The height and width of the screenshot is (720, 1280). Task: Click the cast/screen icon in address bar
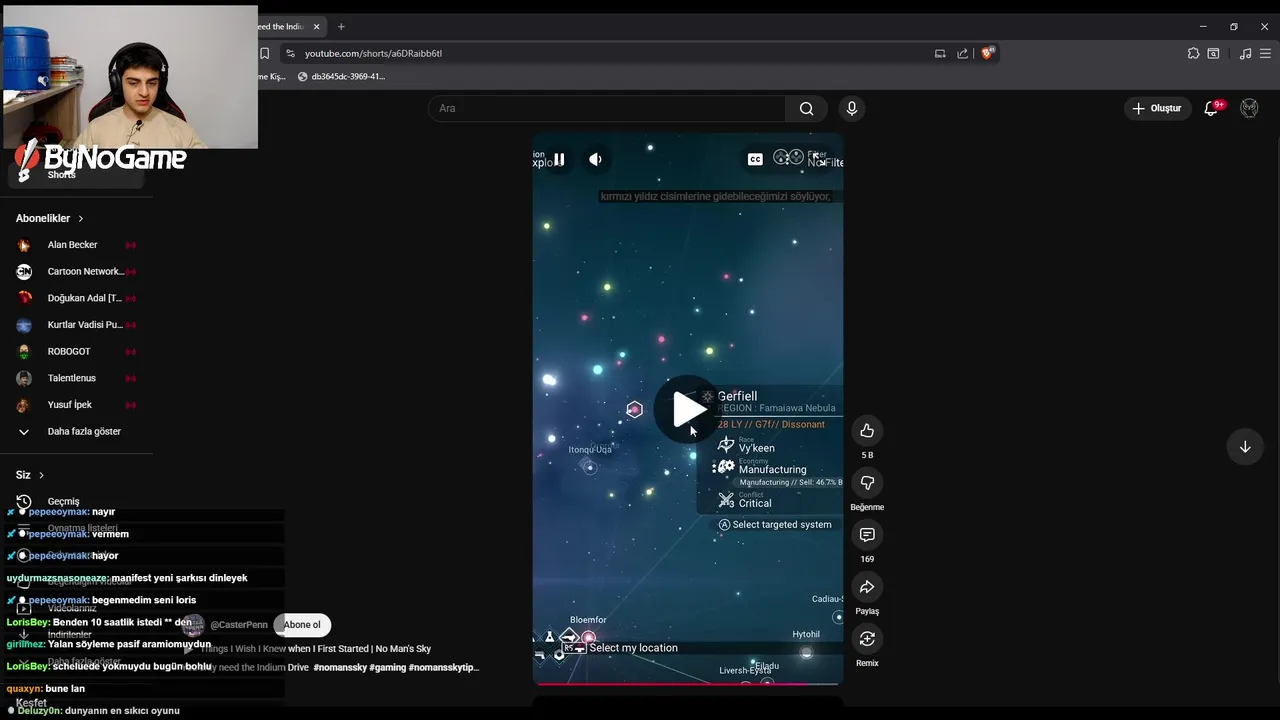[940, 53]
